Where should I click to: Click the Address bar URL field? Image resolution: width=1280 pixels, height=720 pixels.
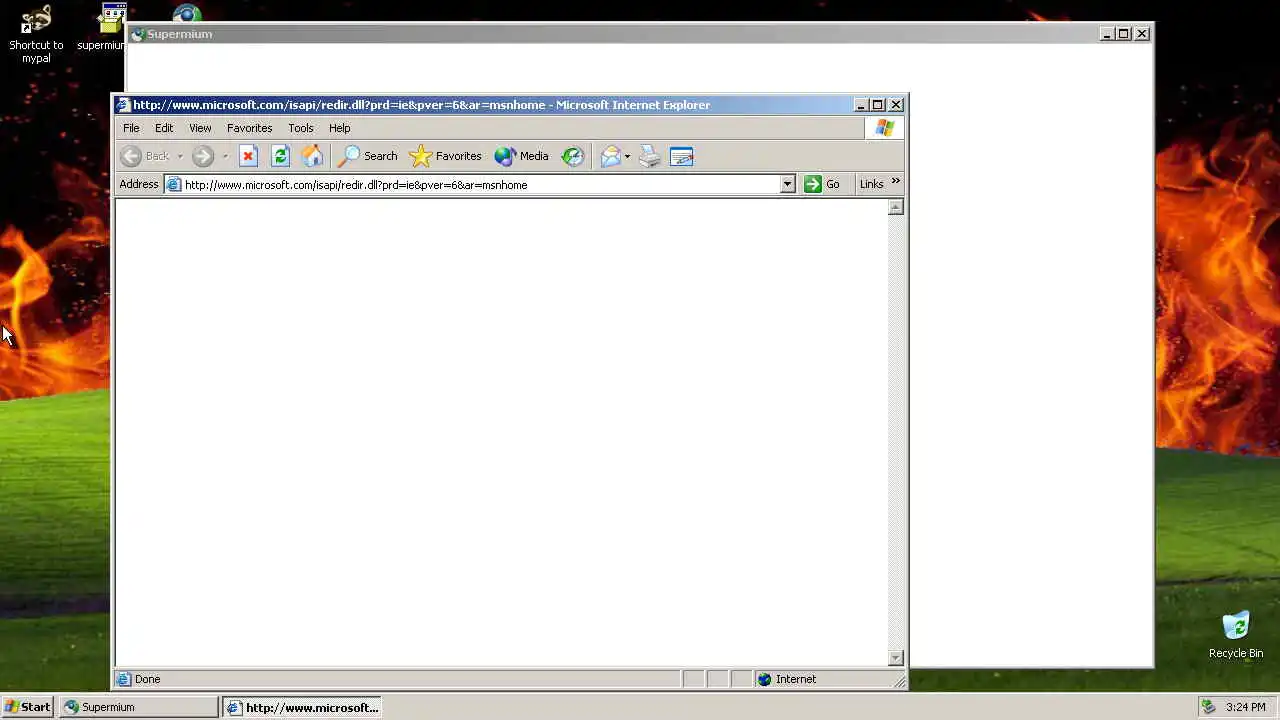[x=480, y=184]
